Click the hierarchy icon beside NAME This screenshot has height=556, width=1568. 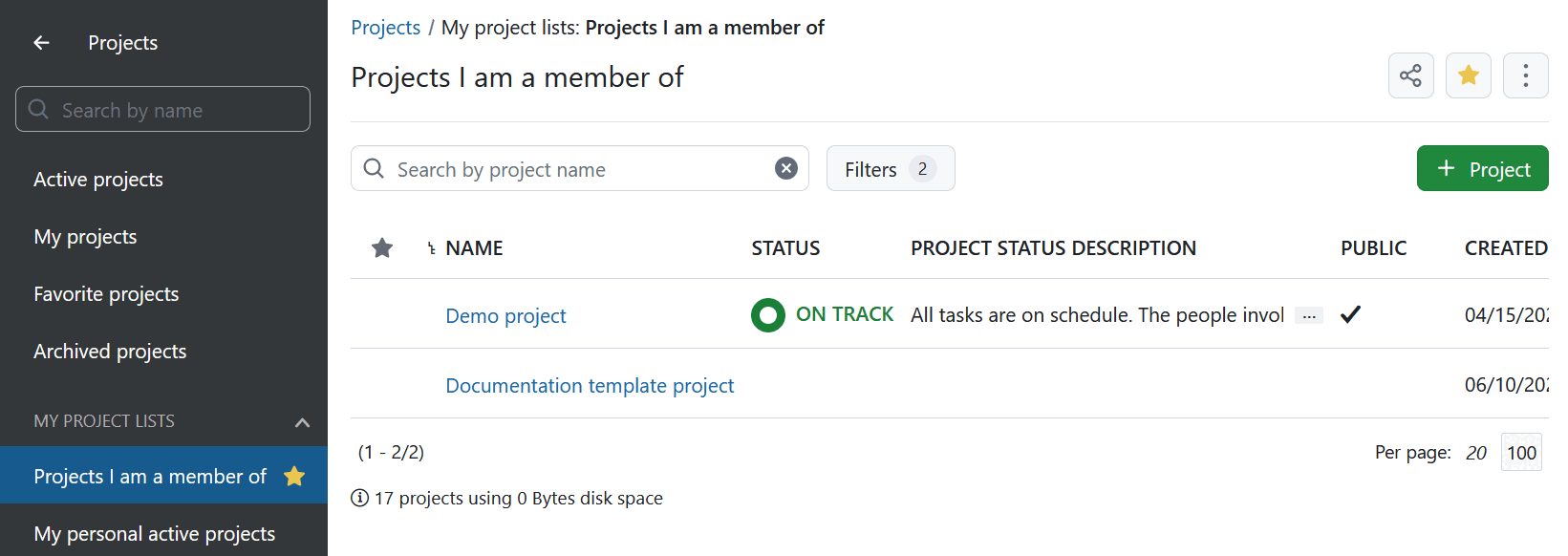(432, 248)
